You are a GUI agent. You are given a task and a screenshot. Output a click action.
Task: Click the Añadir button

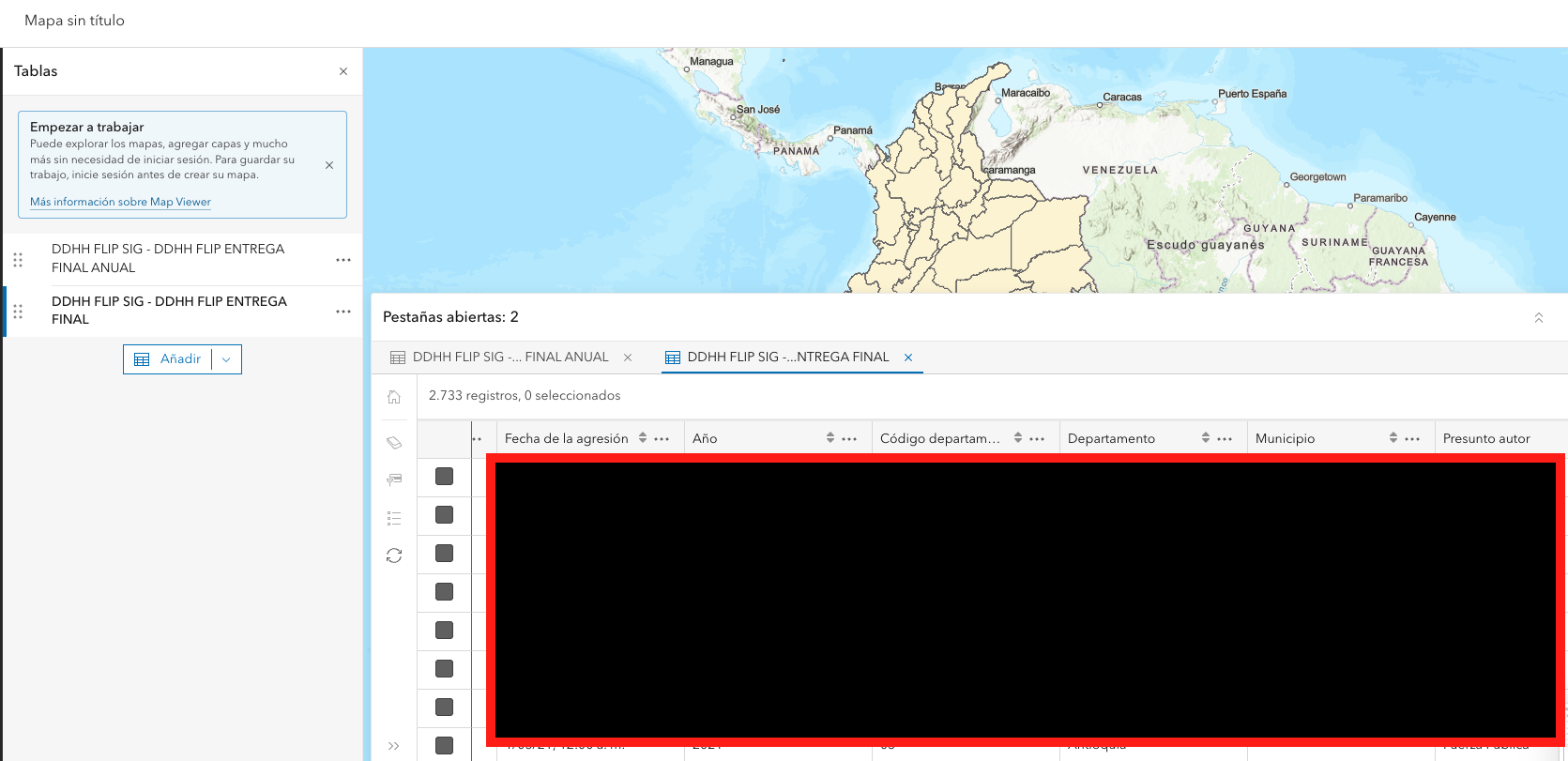click(168, 359)
